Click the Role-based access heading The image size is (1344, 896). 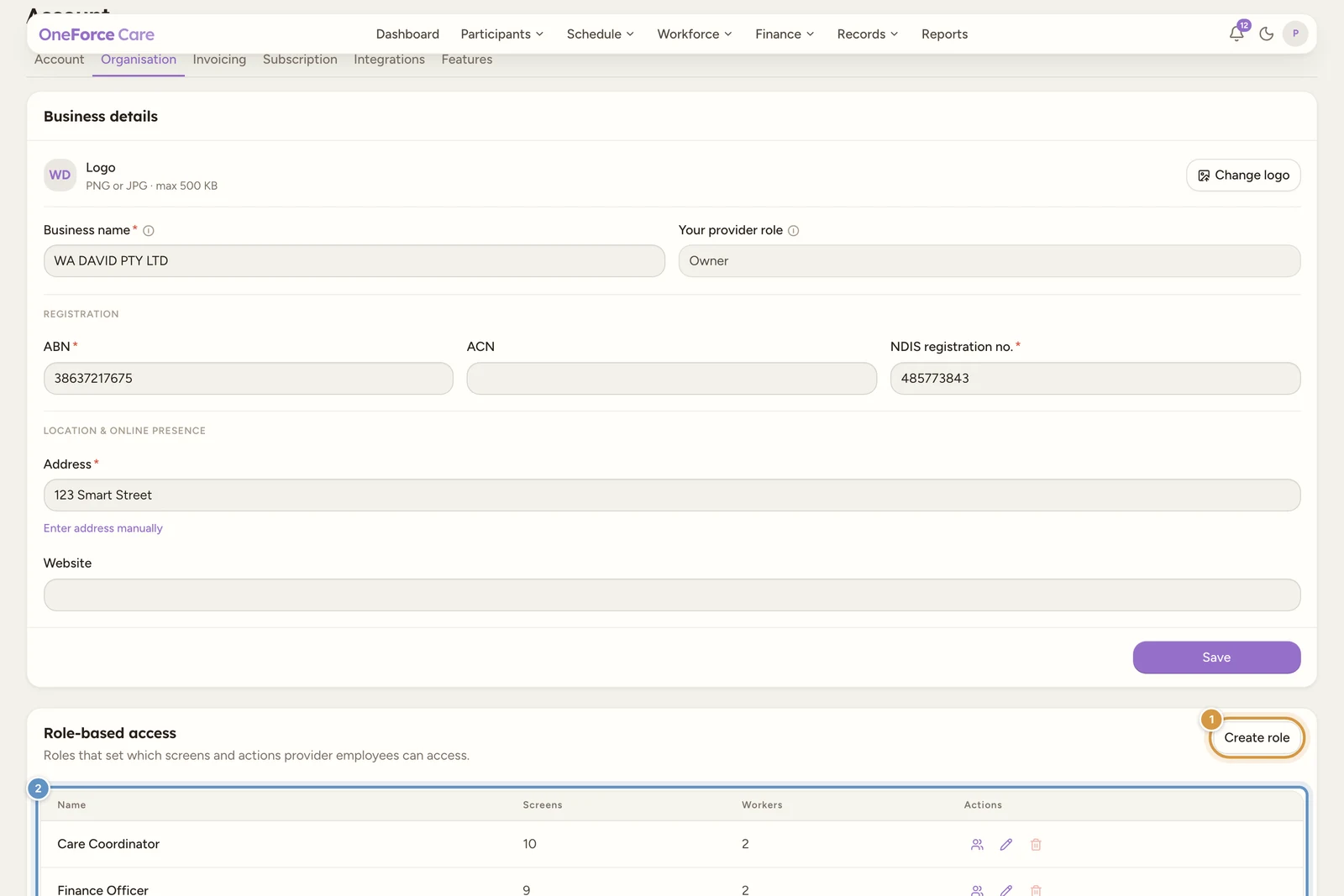110,733
